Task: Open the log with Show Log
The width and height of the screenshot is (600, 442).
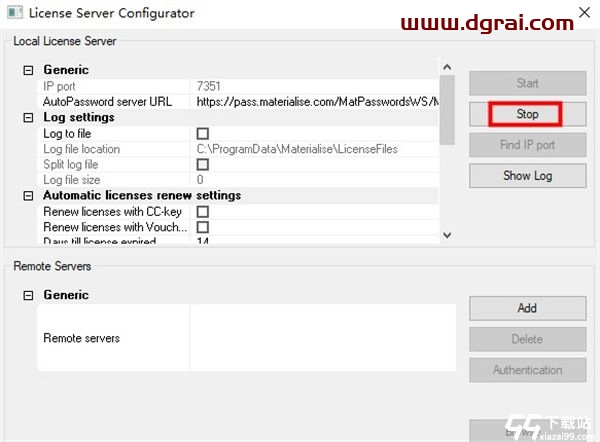Action: 527,176
